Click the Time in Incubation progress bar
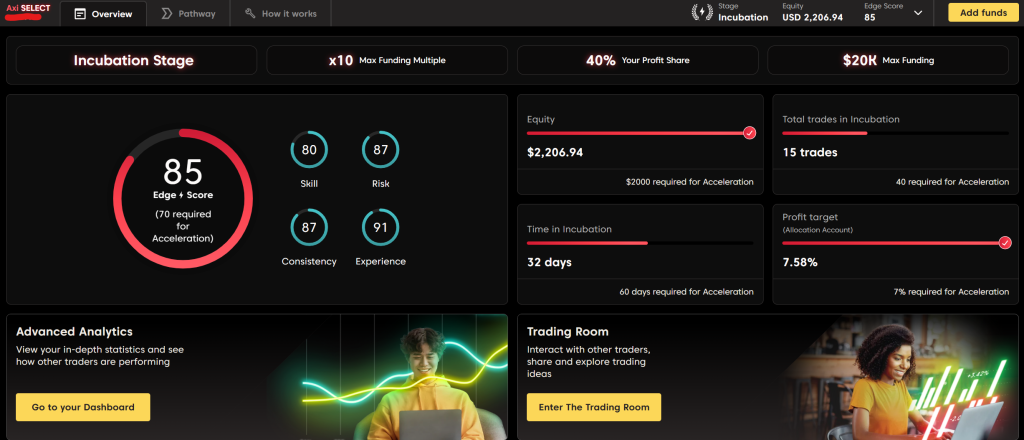 pos(640,243)
